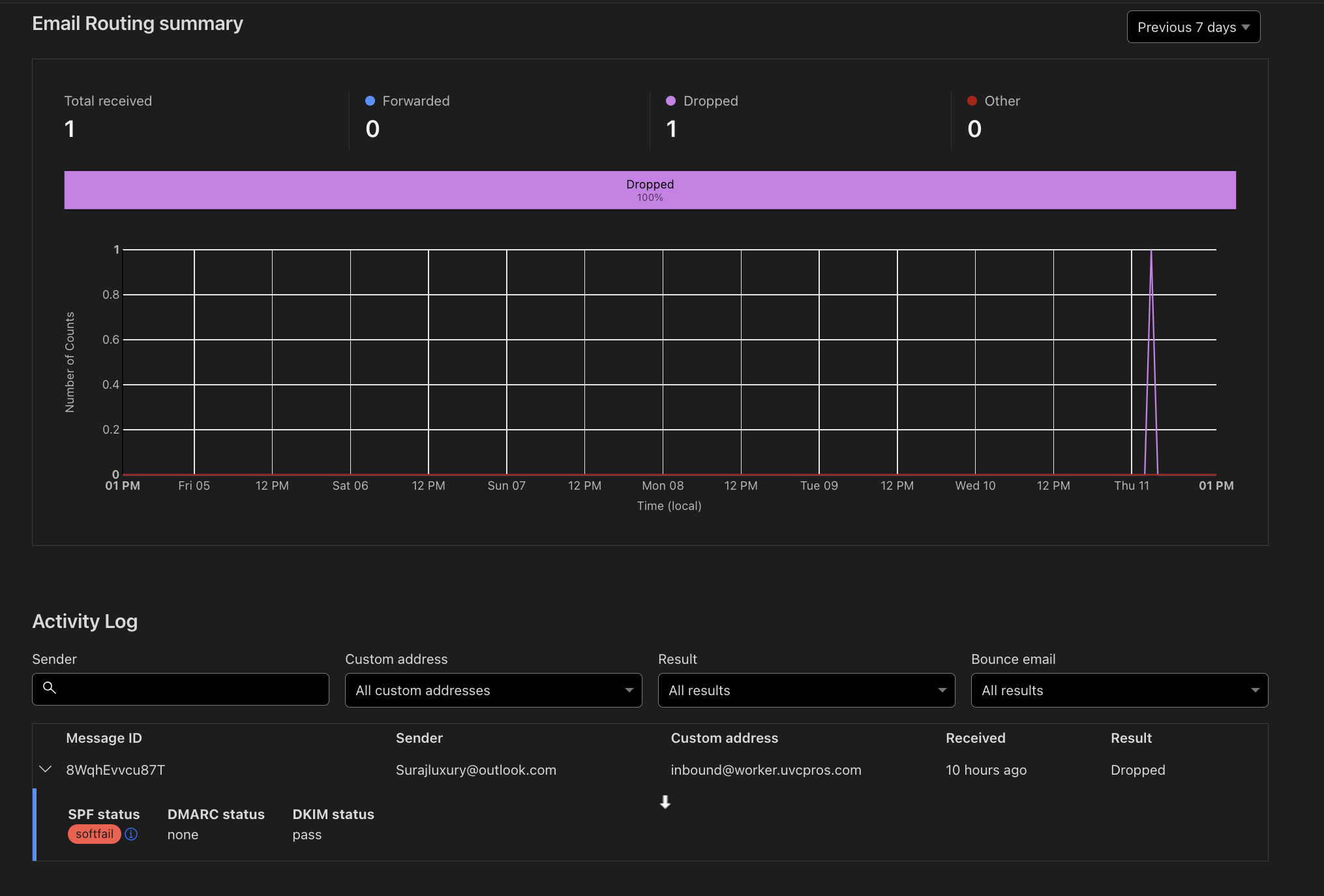Open the All custom addresses dropdown
1324x896 pixels.
pos(493,690)
